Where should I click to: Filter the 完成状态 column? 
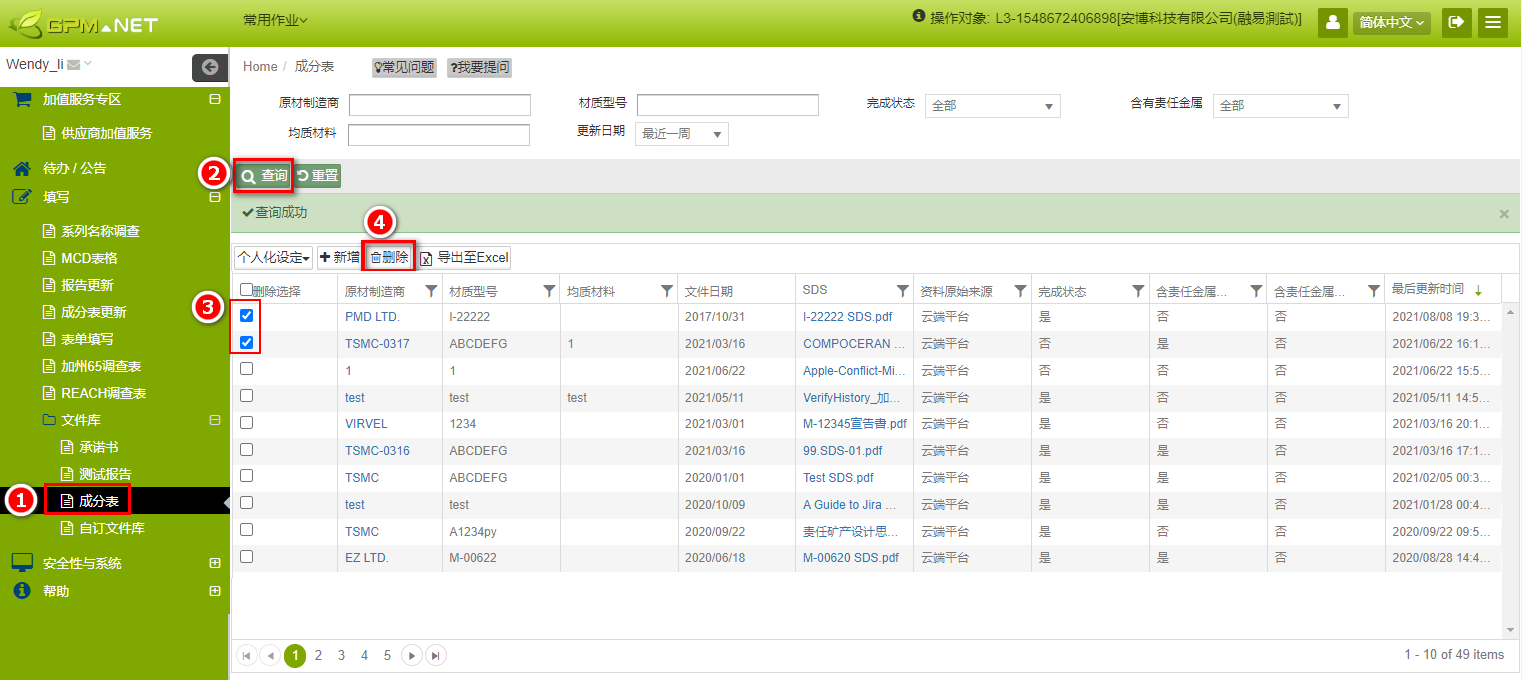pyautogui.click(x=1138, y=291)
